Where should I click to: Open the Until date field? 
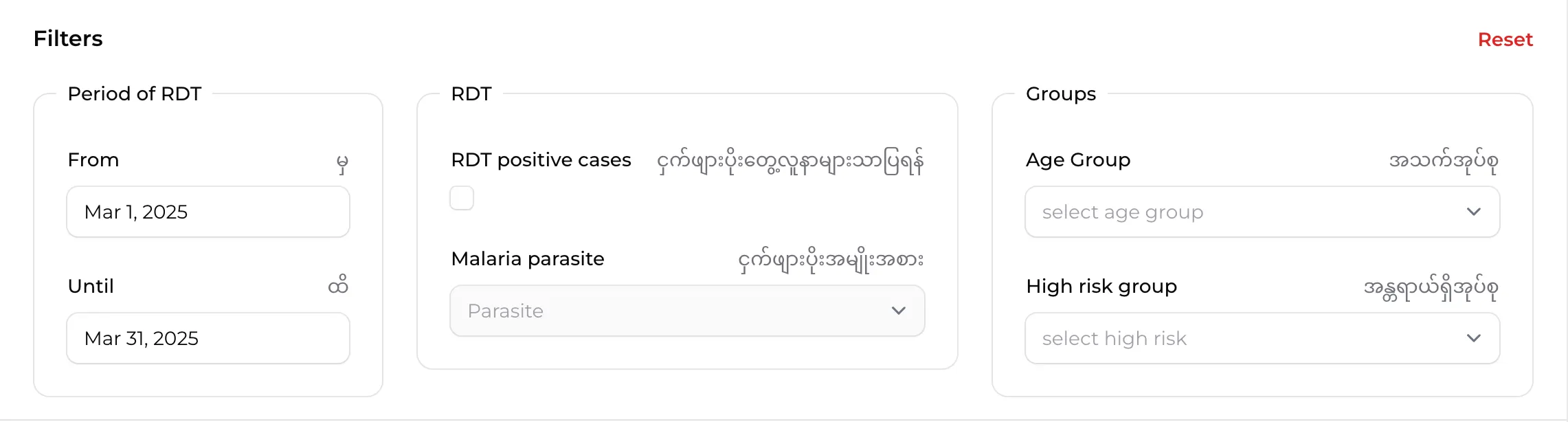pyautogui.click(x=208, y=338)
